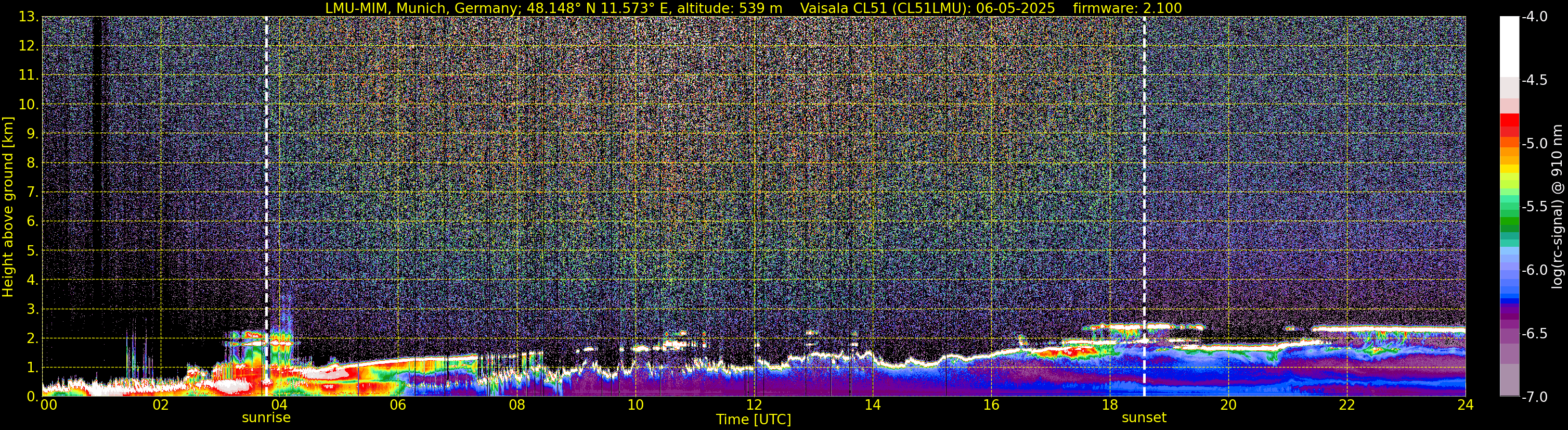The height and width of the screenshot is (430, 1568).
Task: Click height axis tick '1.'
Action: point(33,368)
